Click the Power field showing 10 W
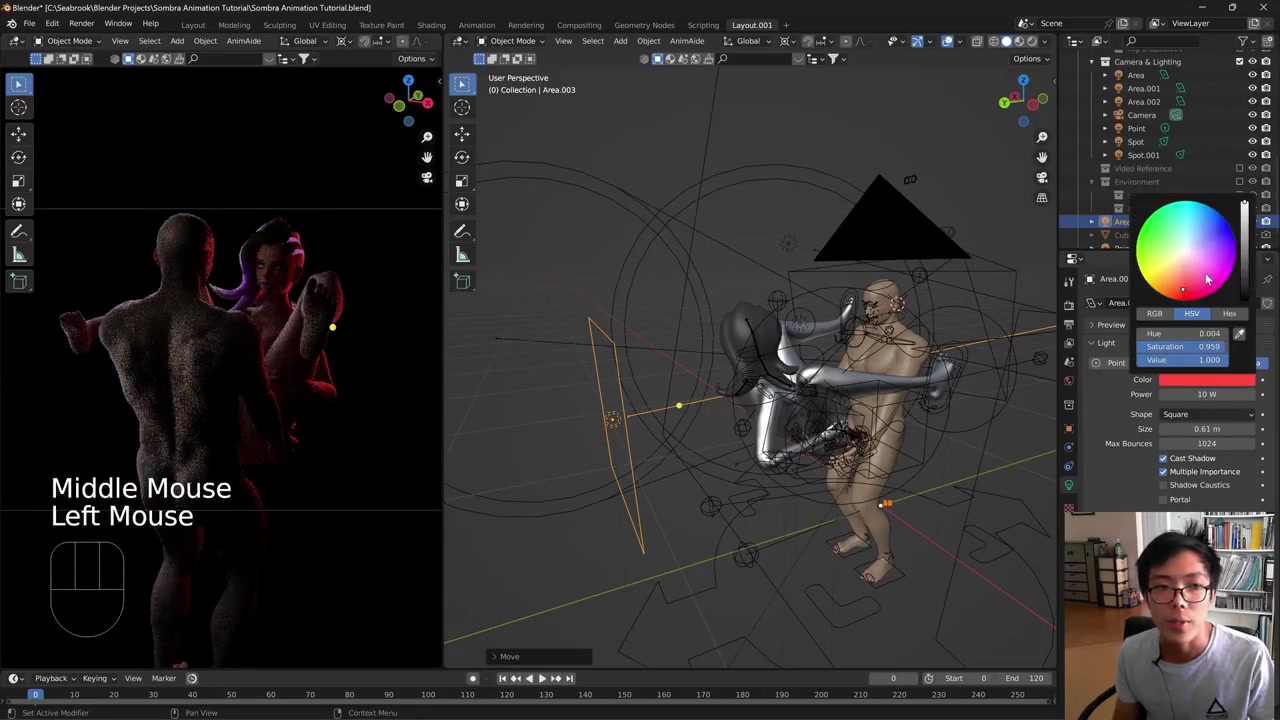The width and height of the screenshot is (1280, 720). tap(1206, 394)
